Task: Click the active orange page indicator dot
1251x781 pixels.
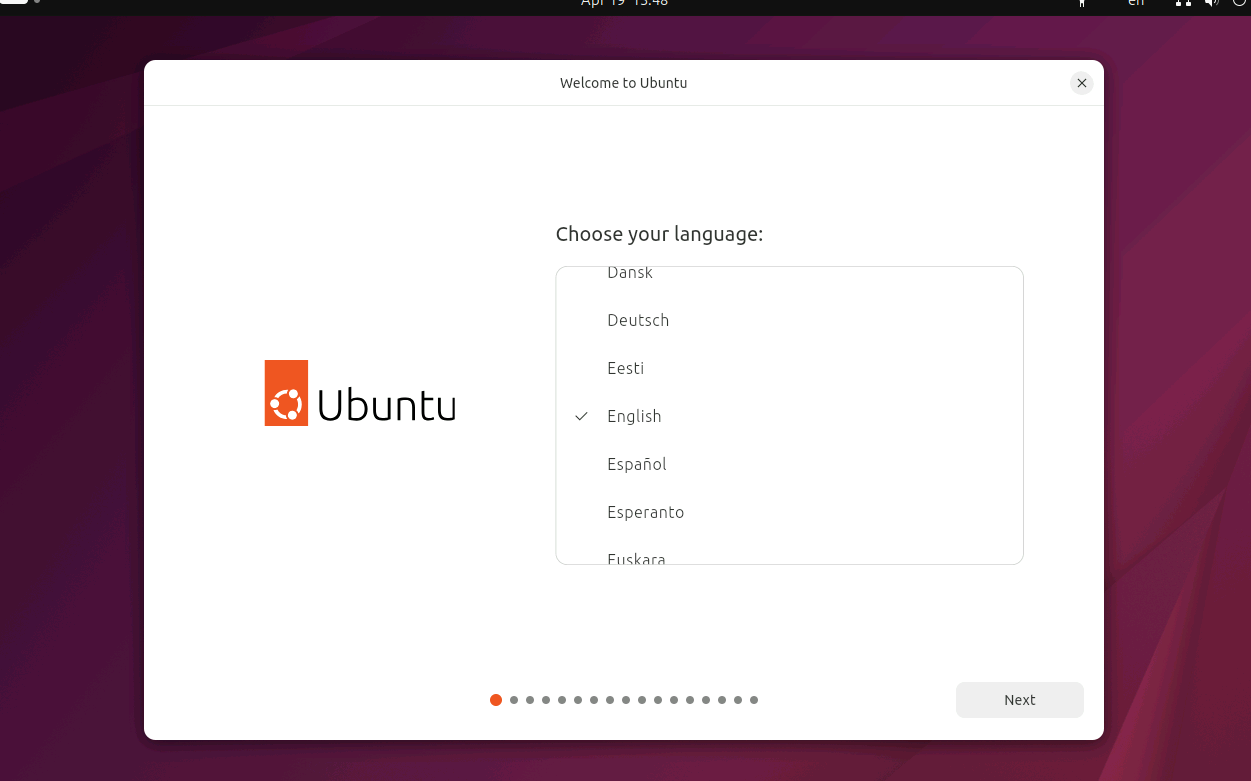Action: click(x=496, y=700)
